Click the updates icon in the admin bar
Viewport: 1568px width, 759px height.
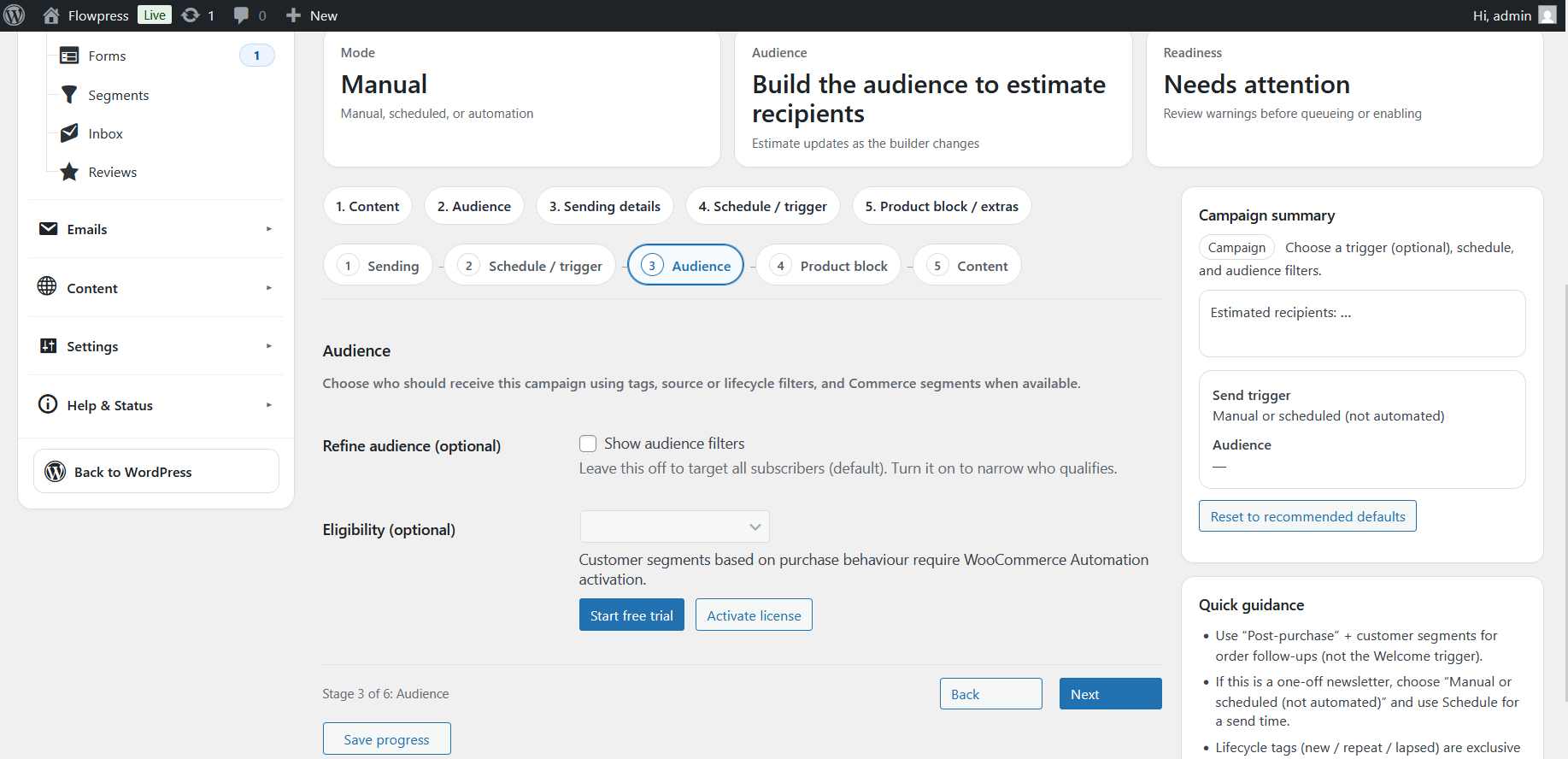pyautogui.click(x=191, y=15)
